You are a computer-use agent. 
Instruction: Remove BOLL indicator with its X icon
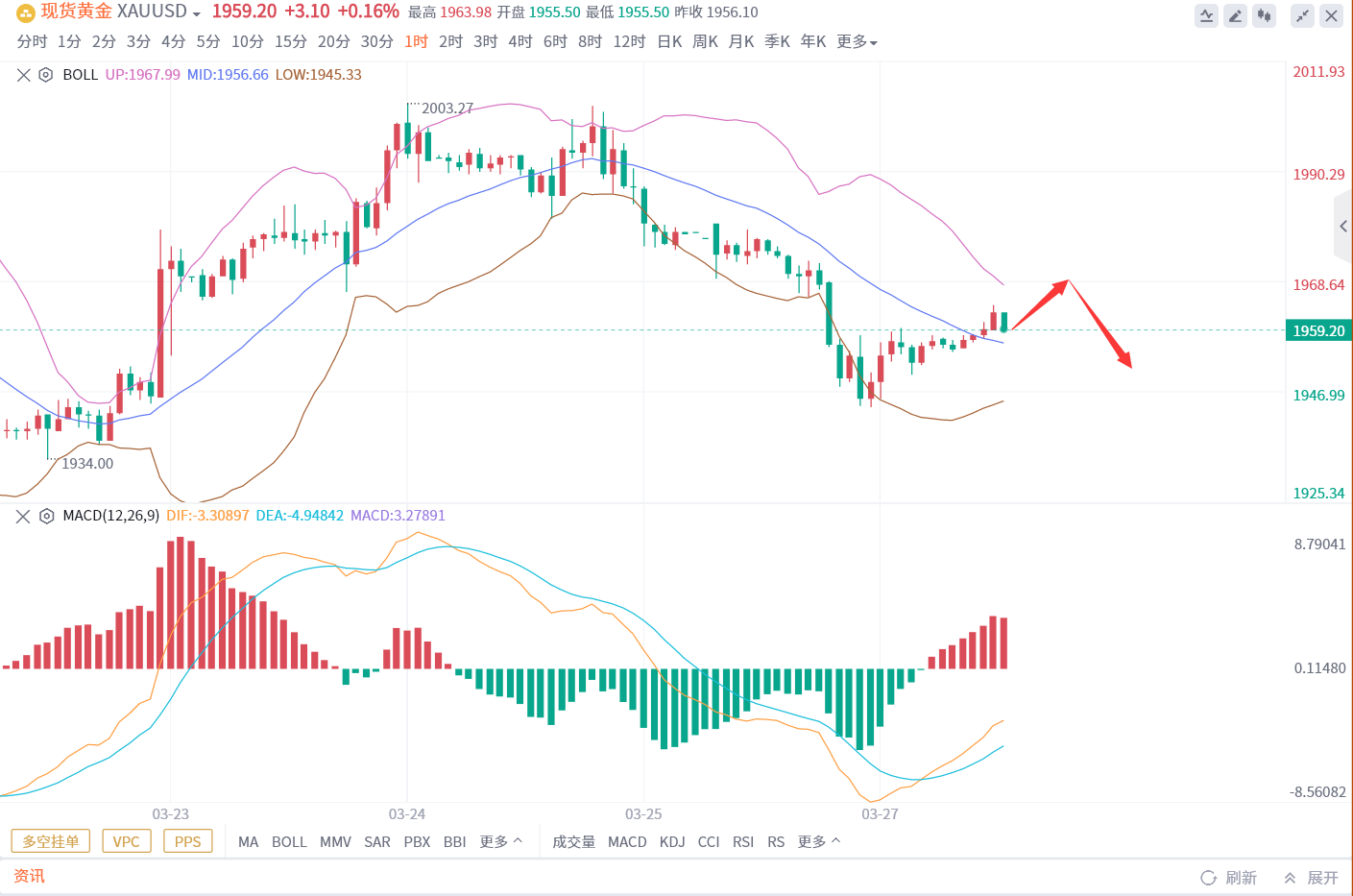(x=24, y=75)
